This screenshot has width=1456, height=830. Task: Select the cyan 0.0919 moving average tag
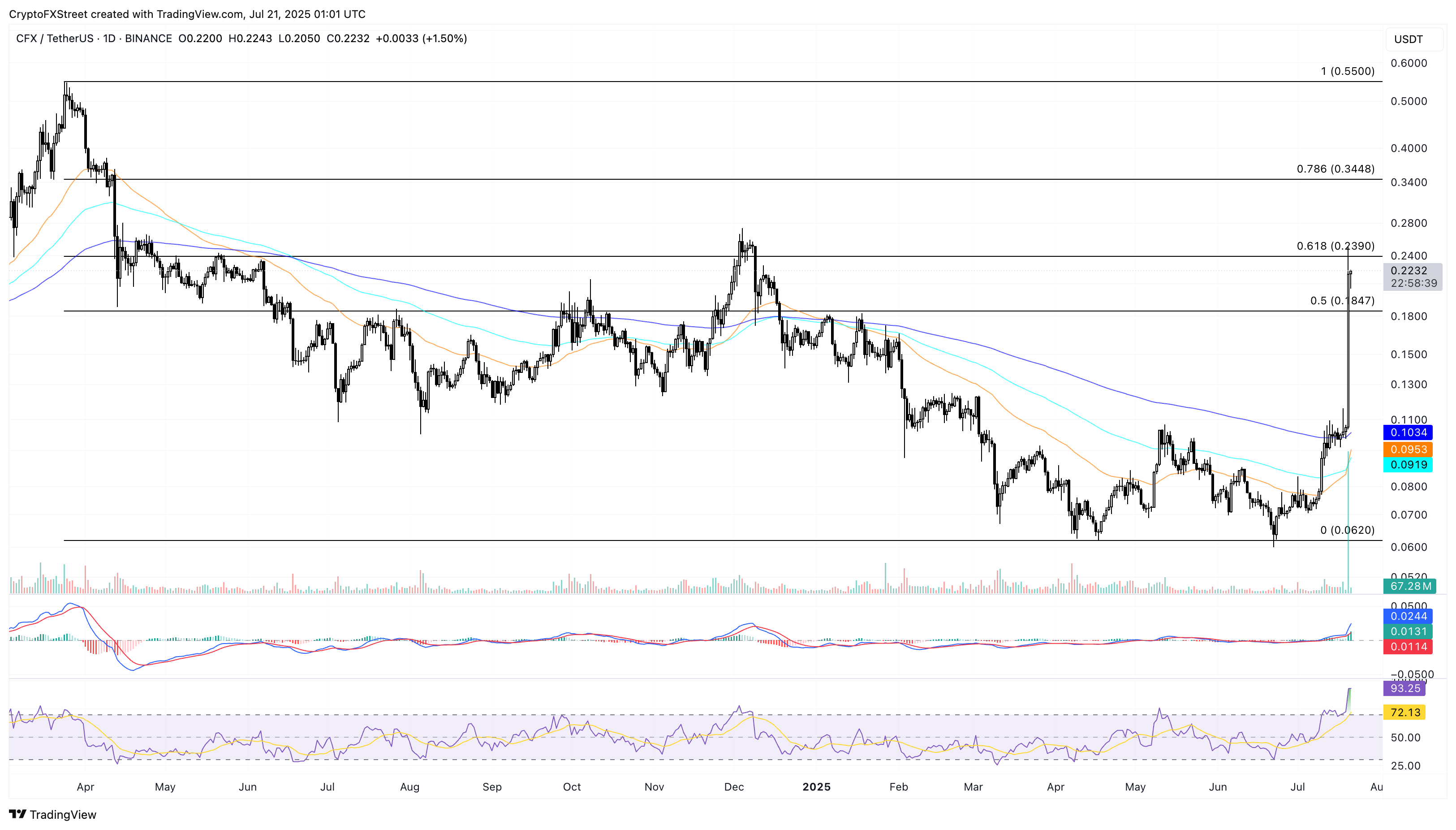click(x=1408, y=465)
